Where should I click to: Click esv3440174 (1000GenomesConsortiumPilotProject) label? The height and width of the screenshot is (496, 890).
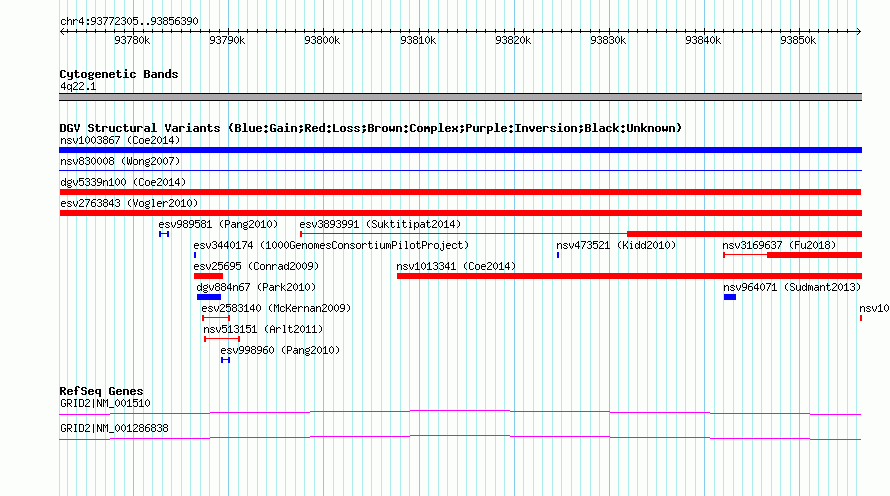coord(331,245)
